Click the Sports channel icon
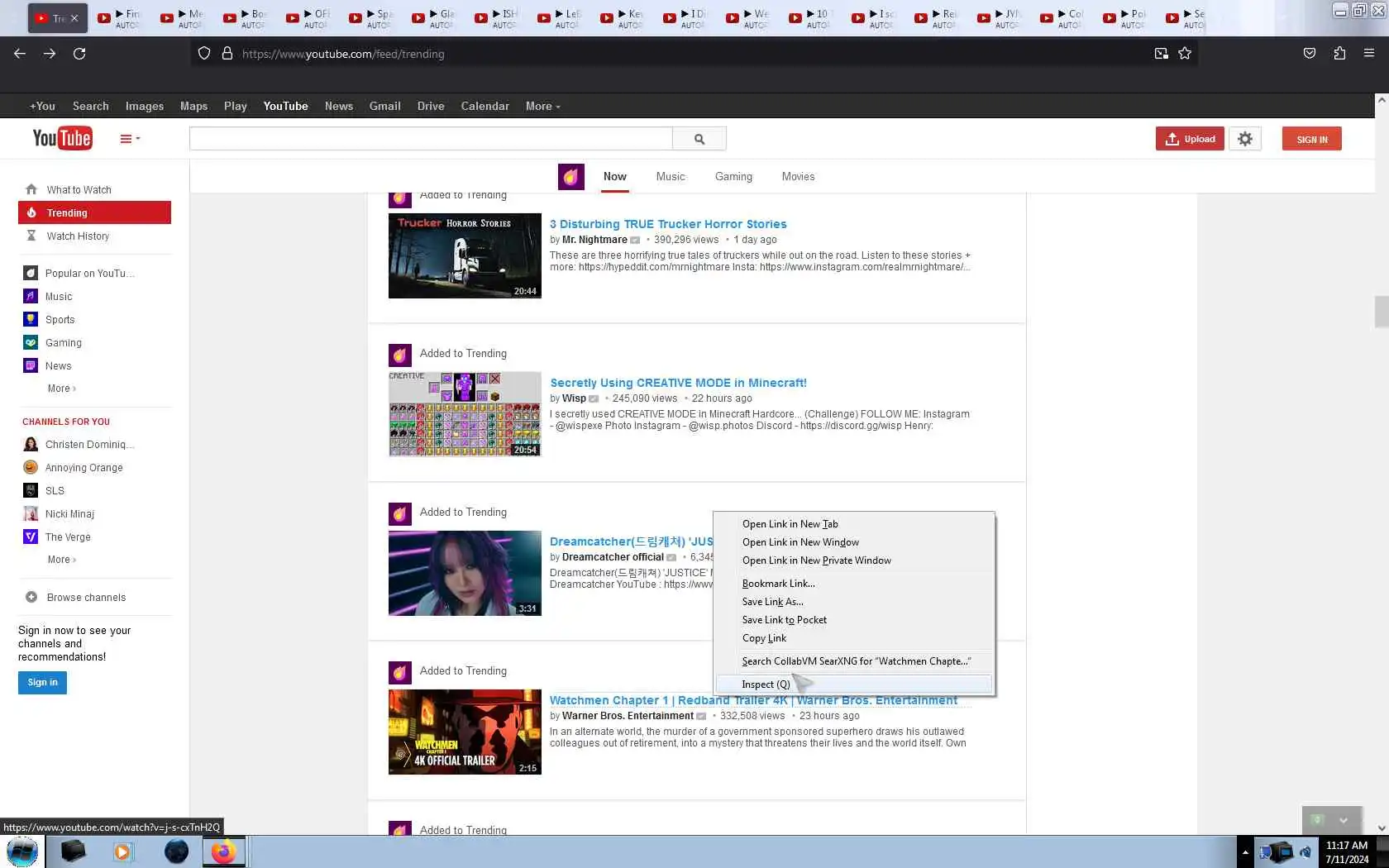1389x868 pixels. point(31,319)
